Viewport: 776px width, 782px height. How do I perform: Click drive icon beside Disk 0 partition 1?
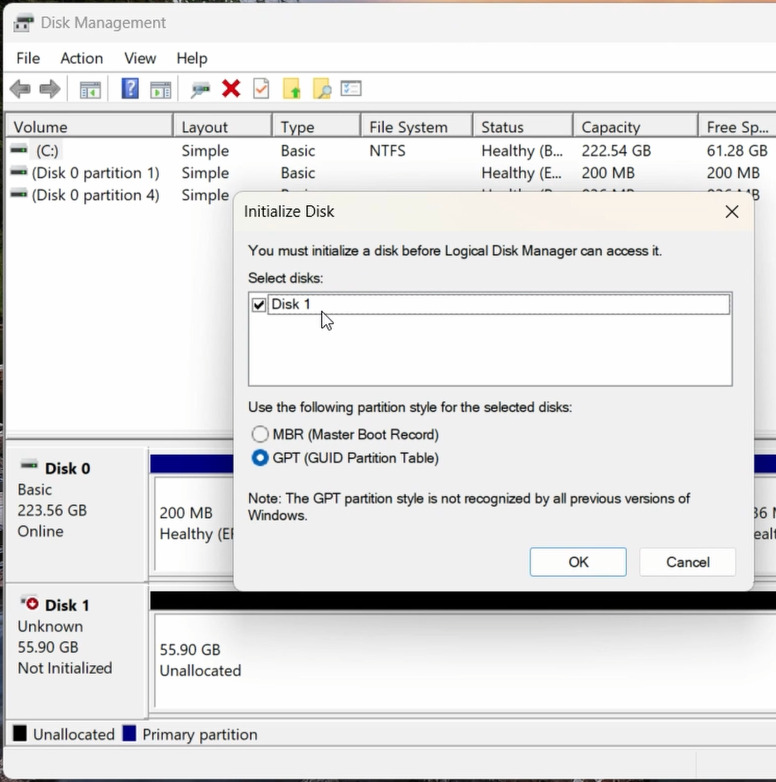click(19, 172)
